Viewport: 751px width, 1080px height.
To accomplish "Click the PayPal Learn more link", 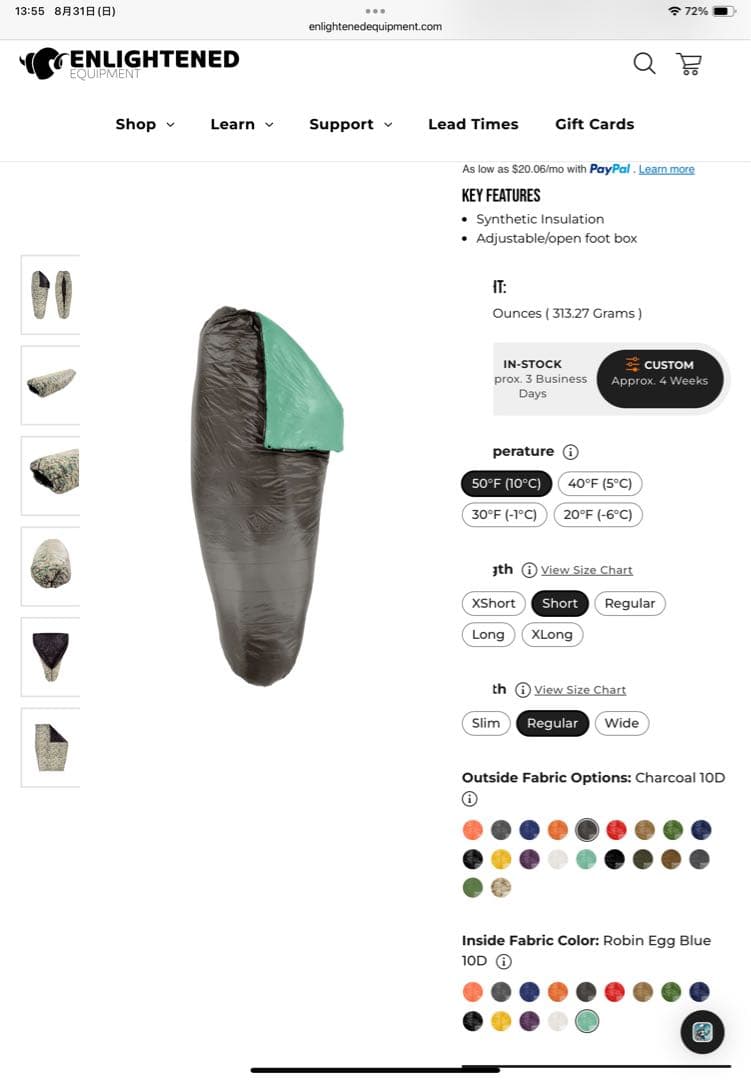I will 666,169.
